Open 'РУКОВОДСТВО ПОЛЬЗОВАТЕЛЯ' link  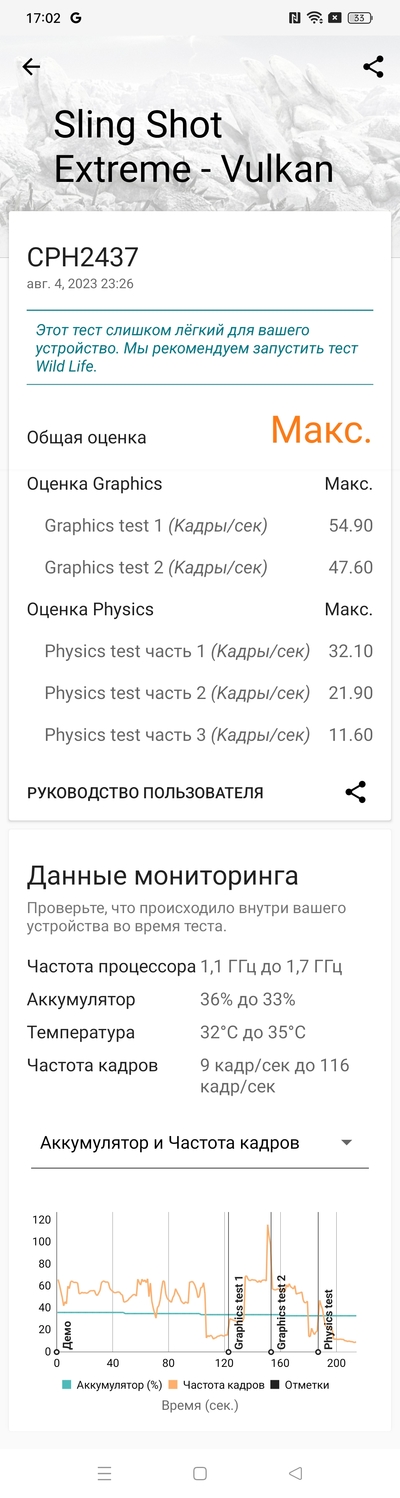click(x=145, y=793)
